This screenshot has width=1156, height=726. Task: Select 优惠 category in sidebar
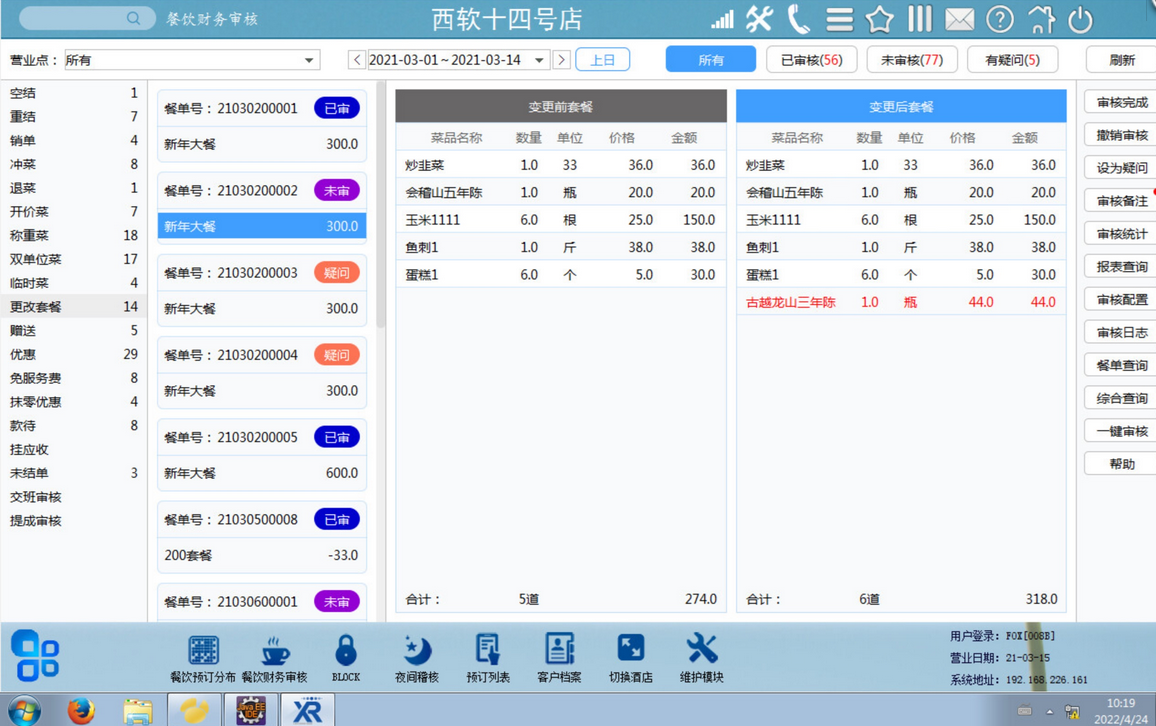pyautogui.click(x=74, y=355)
